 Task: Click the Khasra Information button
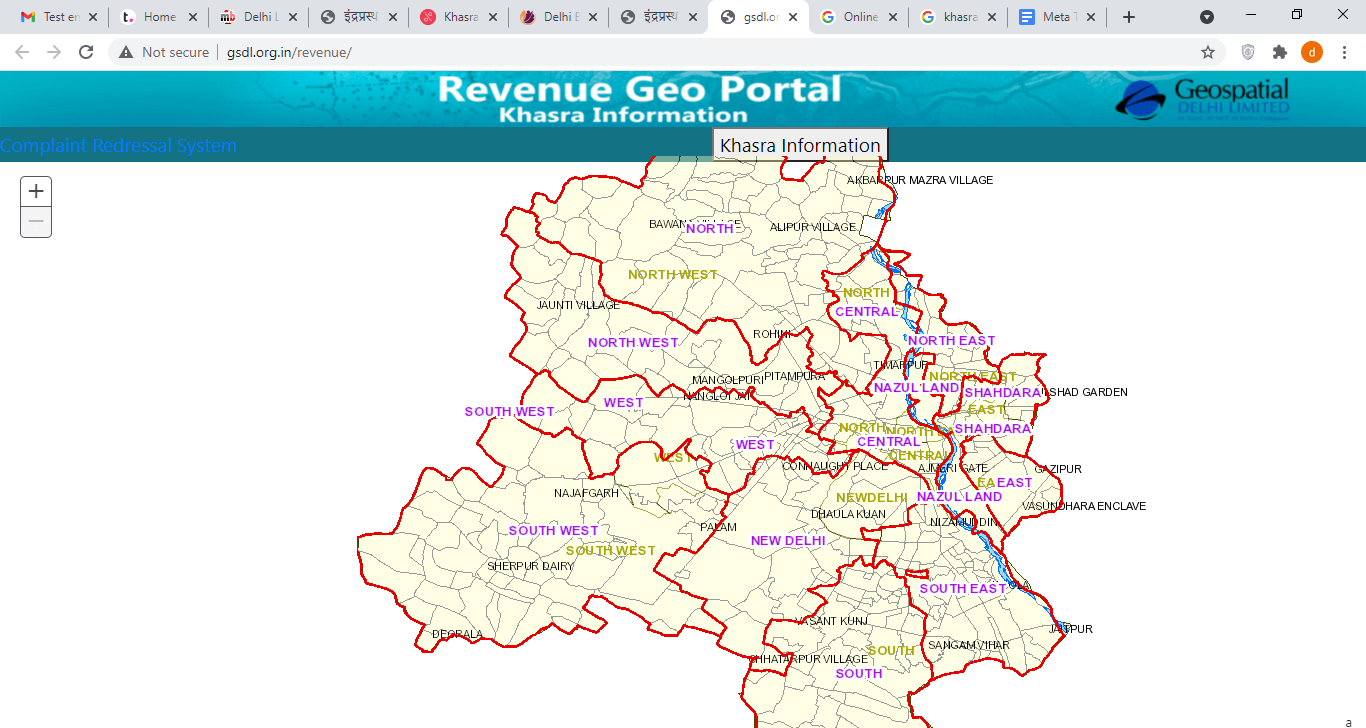point(800,145)
